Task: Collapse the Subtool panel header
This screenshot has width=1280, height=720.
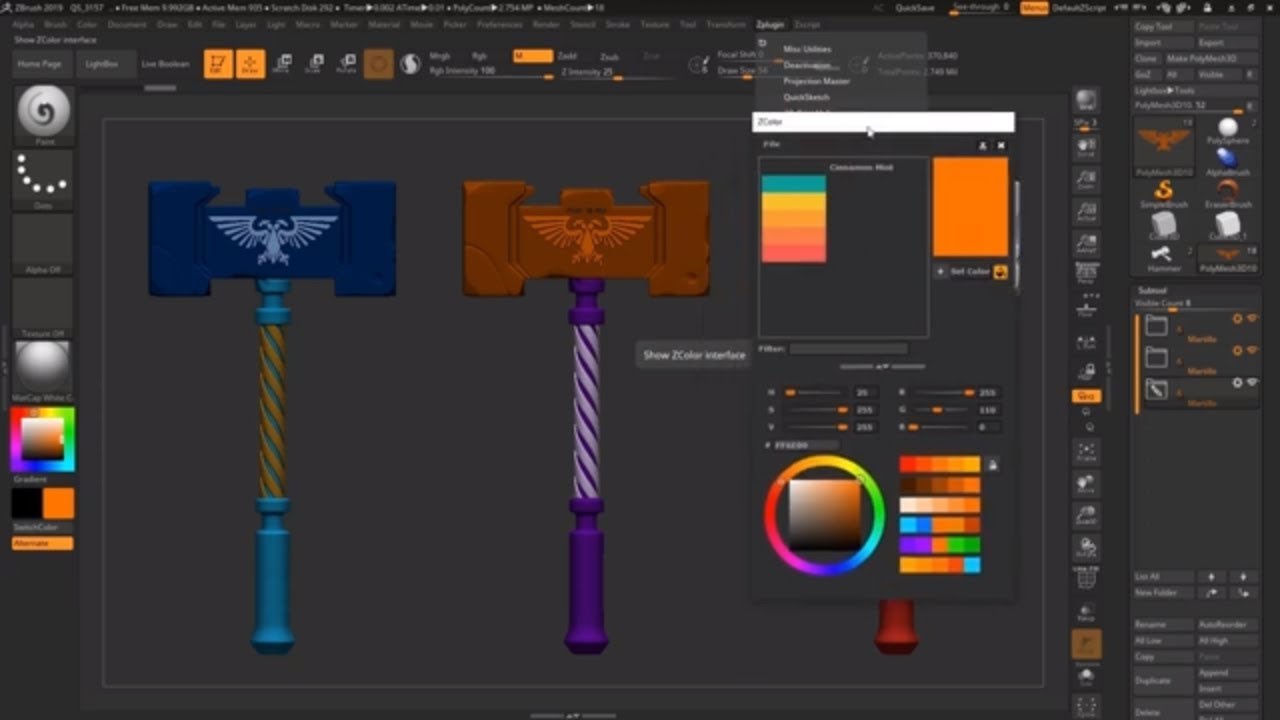Action: (x=1152, y=291)
